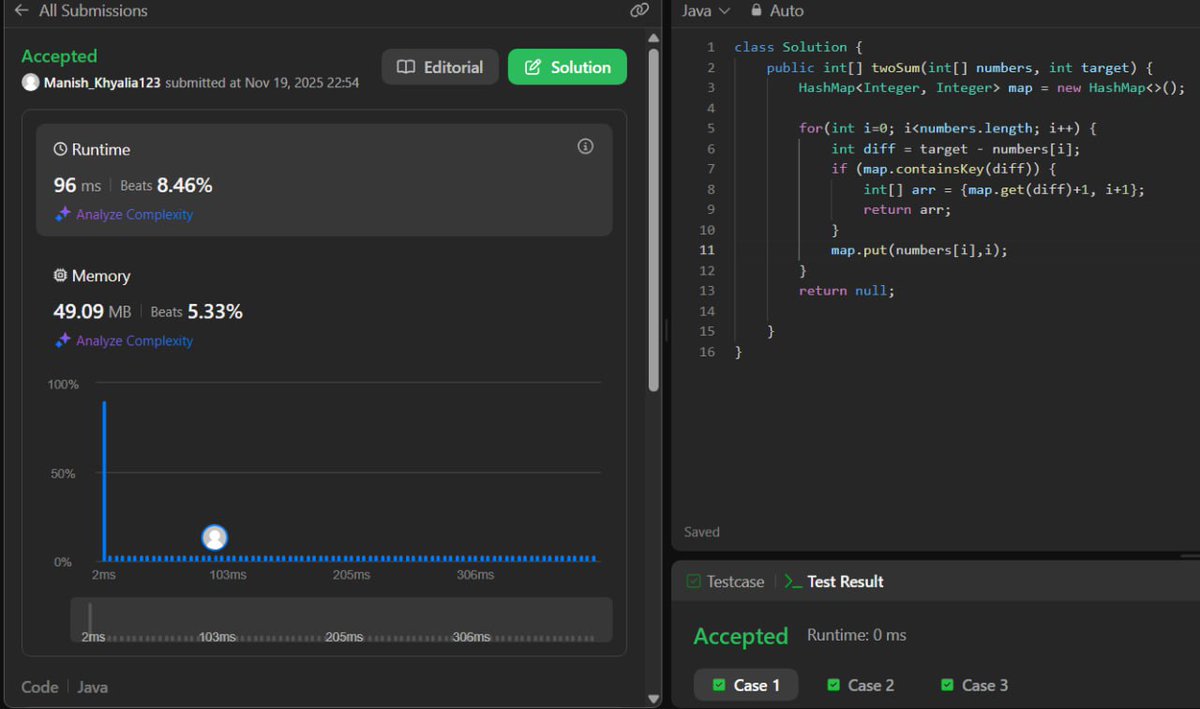This screenshot has height=709, width=1200.
Task: Switch to the Testcase tab
Action: [725, 581]
